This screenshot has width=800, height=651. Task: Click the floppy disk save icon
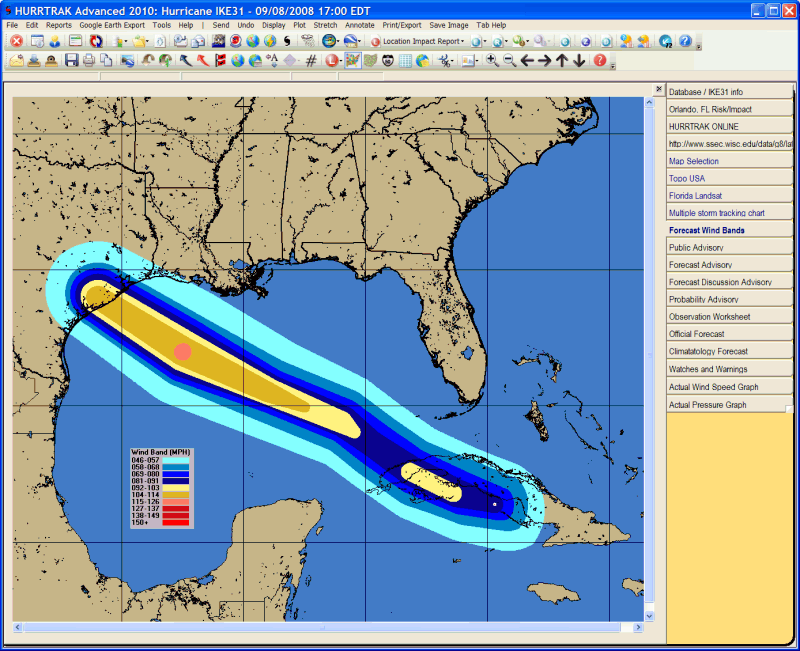click(x=71, y=61)
